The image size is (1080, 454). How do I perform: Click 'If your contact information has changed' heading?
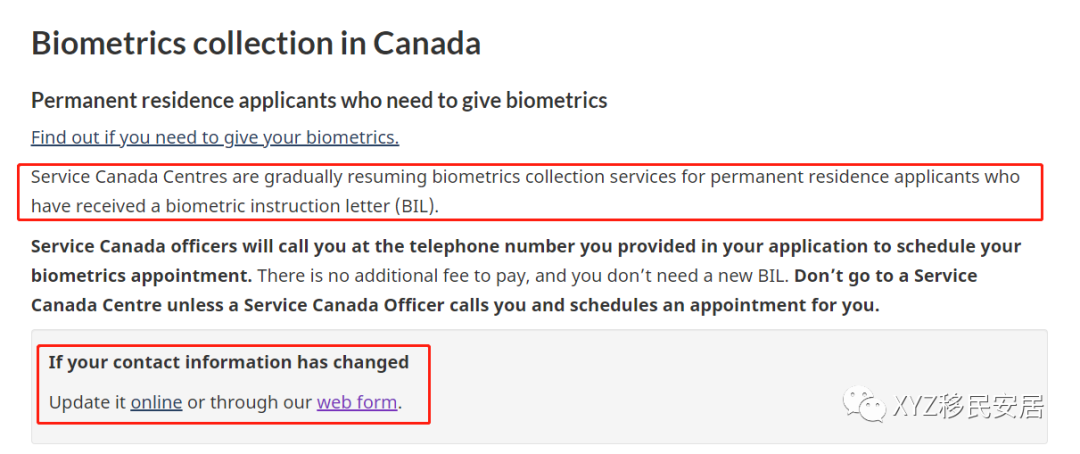pos(229,362)
